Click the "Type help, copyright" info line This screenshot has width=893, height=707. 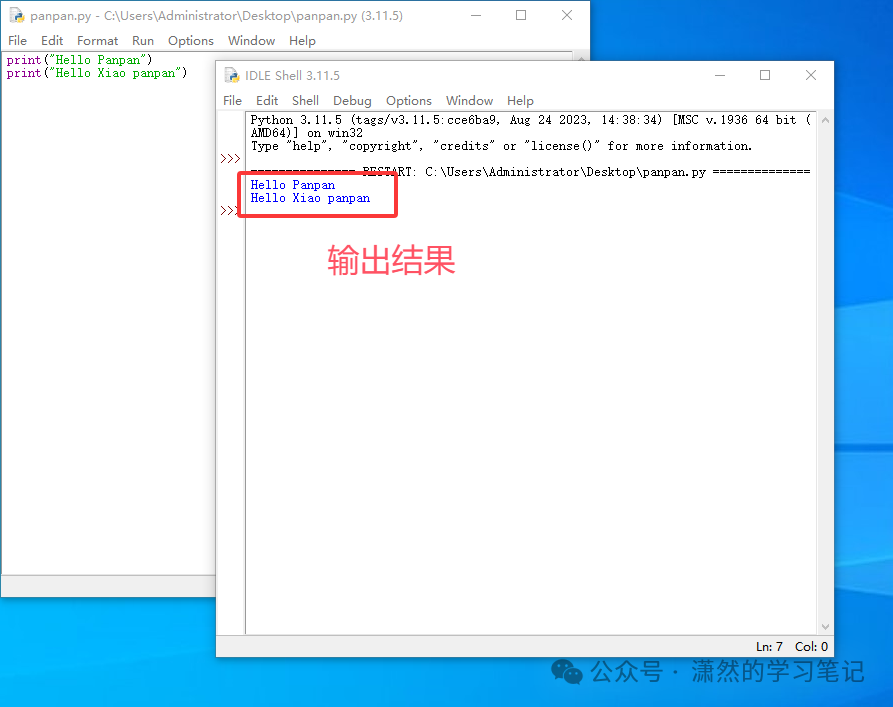[x=501, y=146]
